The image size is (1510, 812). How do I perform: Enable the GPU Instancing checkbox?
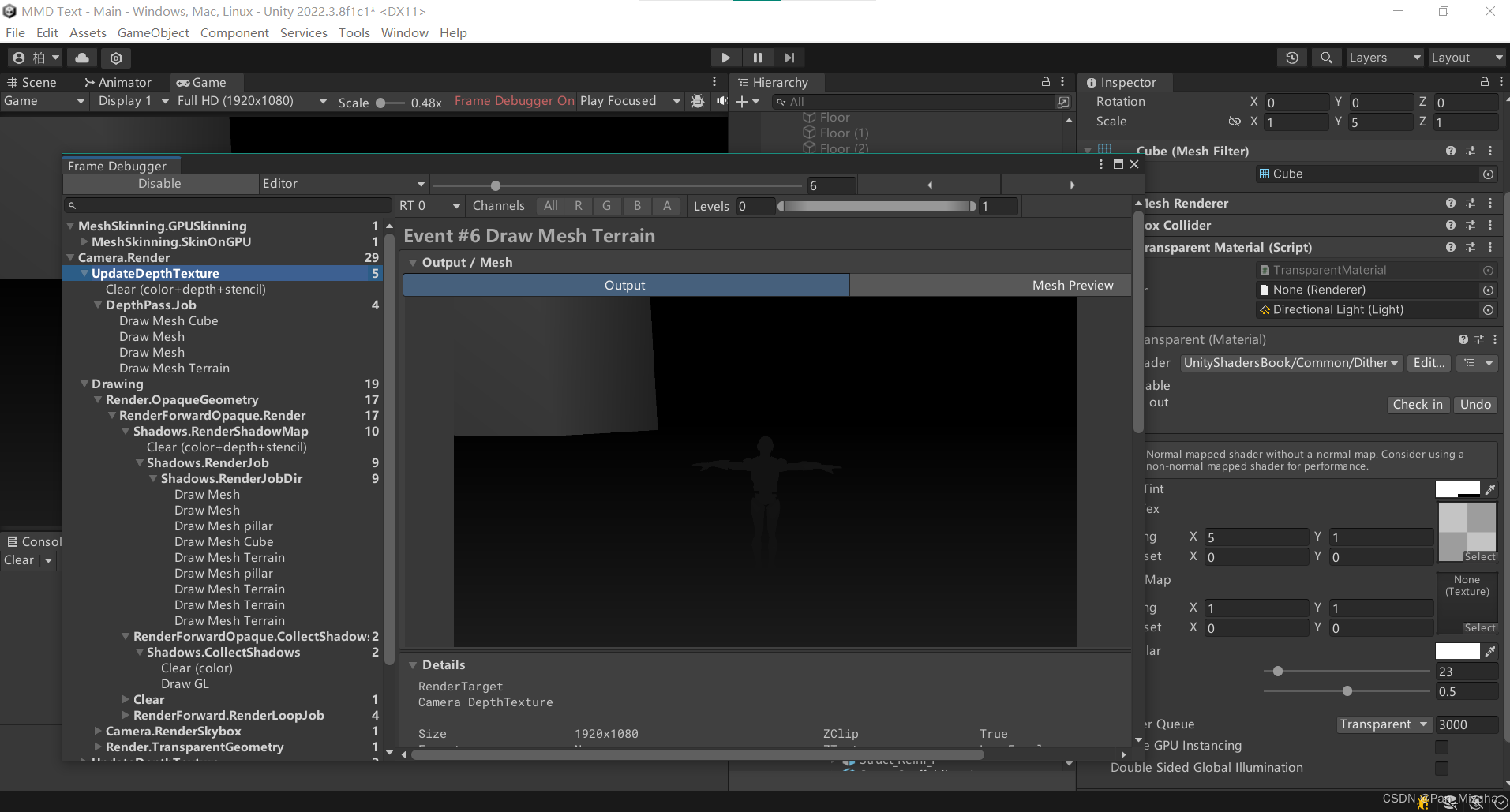point(1443,747)
